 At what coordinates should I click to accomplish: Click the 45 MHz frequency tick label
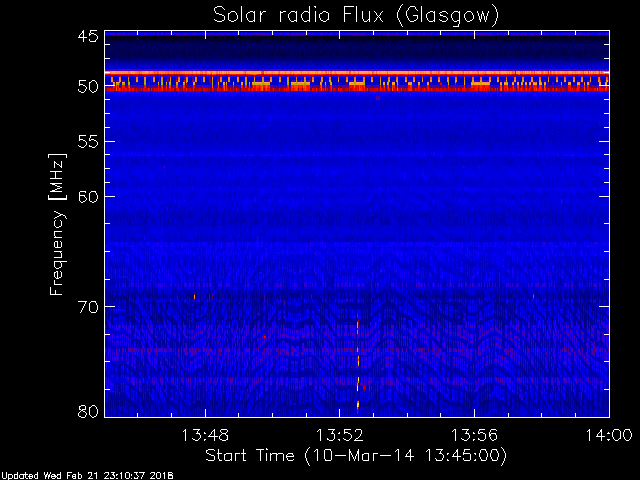coord(88,37)
